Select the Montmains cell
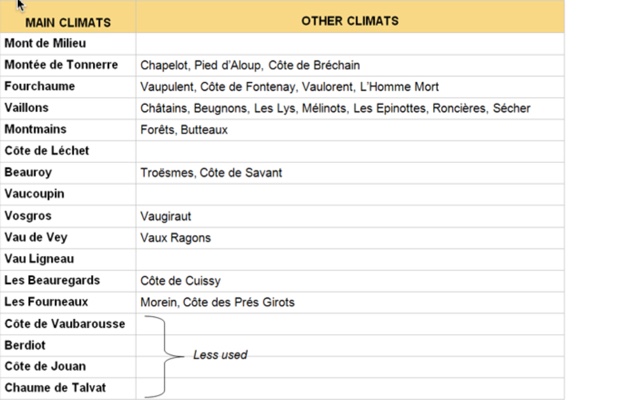Image resolution: width=620 pixels, height=400 pixels. click(x=36, y=130)
